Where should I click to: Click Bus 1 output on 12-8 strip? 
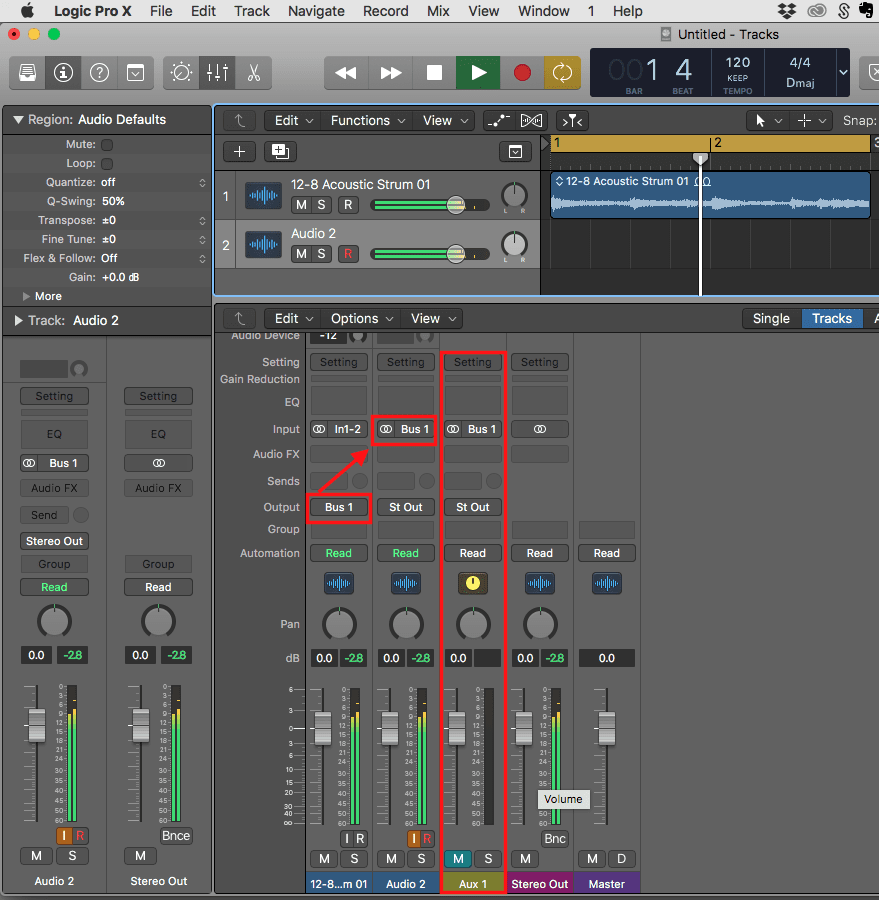[339, 507]
